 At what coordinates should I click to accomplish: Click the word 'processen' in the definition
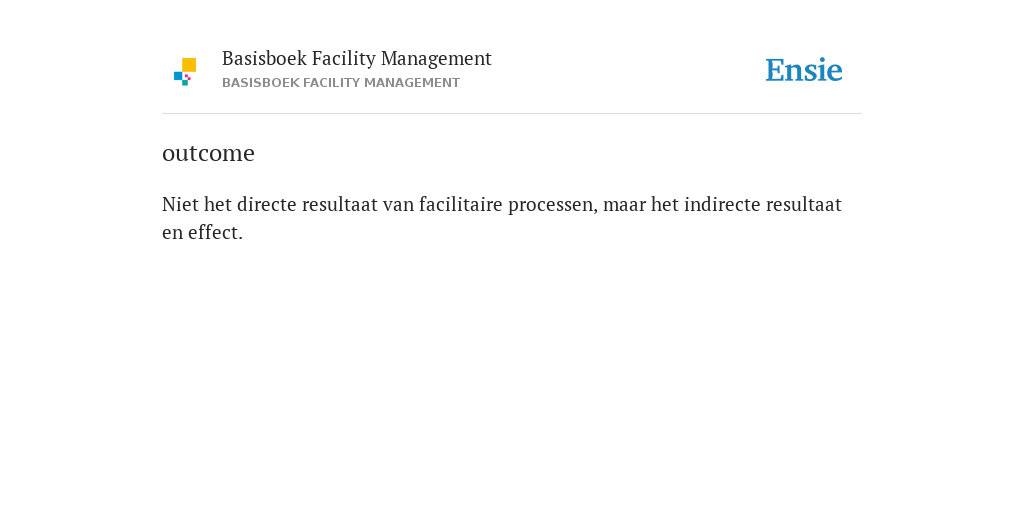tap(552, 206)
